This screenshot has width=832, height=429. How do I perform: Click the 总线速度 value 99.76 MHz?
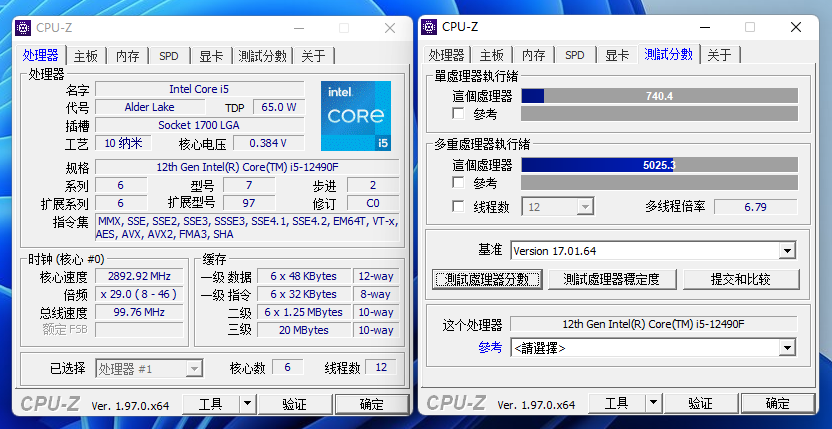[x=139, y=312]
